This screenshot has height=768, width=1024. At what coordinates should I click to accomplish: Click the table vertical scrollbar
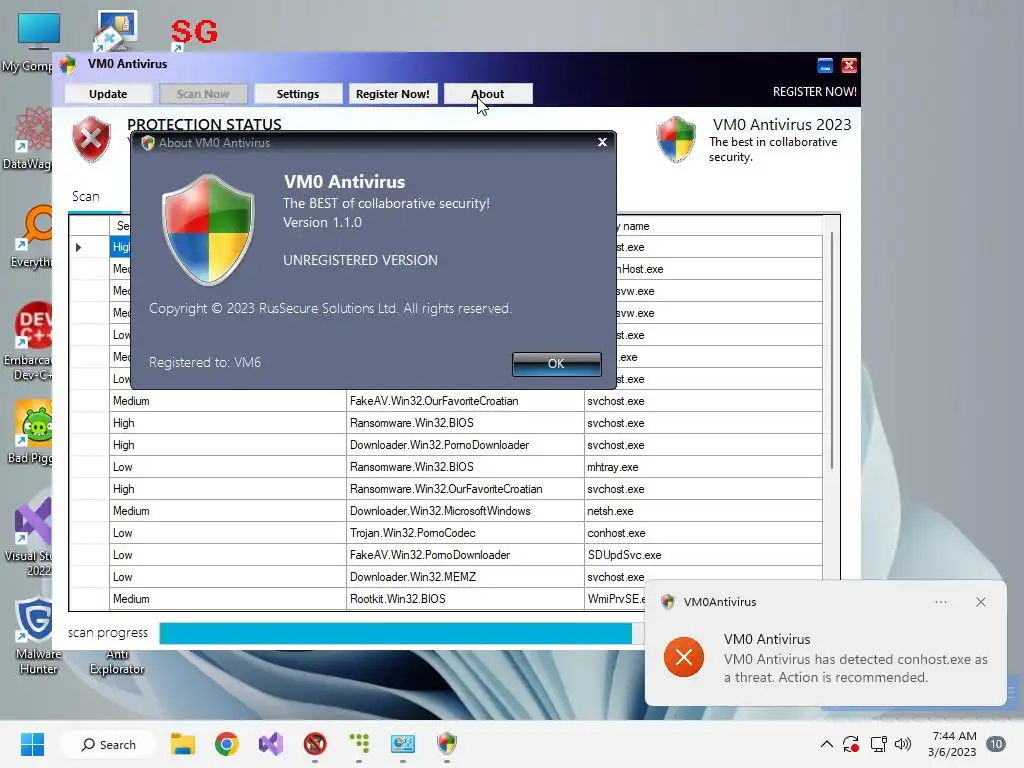tap(831, 349)
